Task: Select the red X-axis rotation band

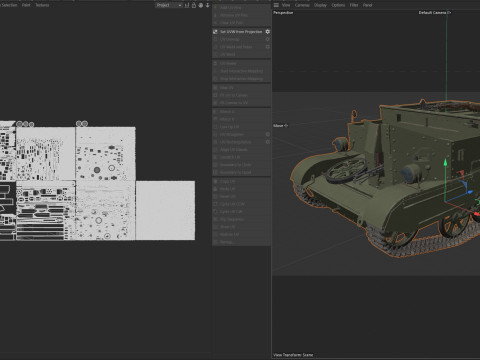Action: [x=462, y=173]
